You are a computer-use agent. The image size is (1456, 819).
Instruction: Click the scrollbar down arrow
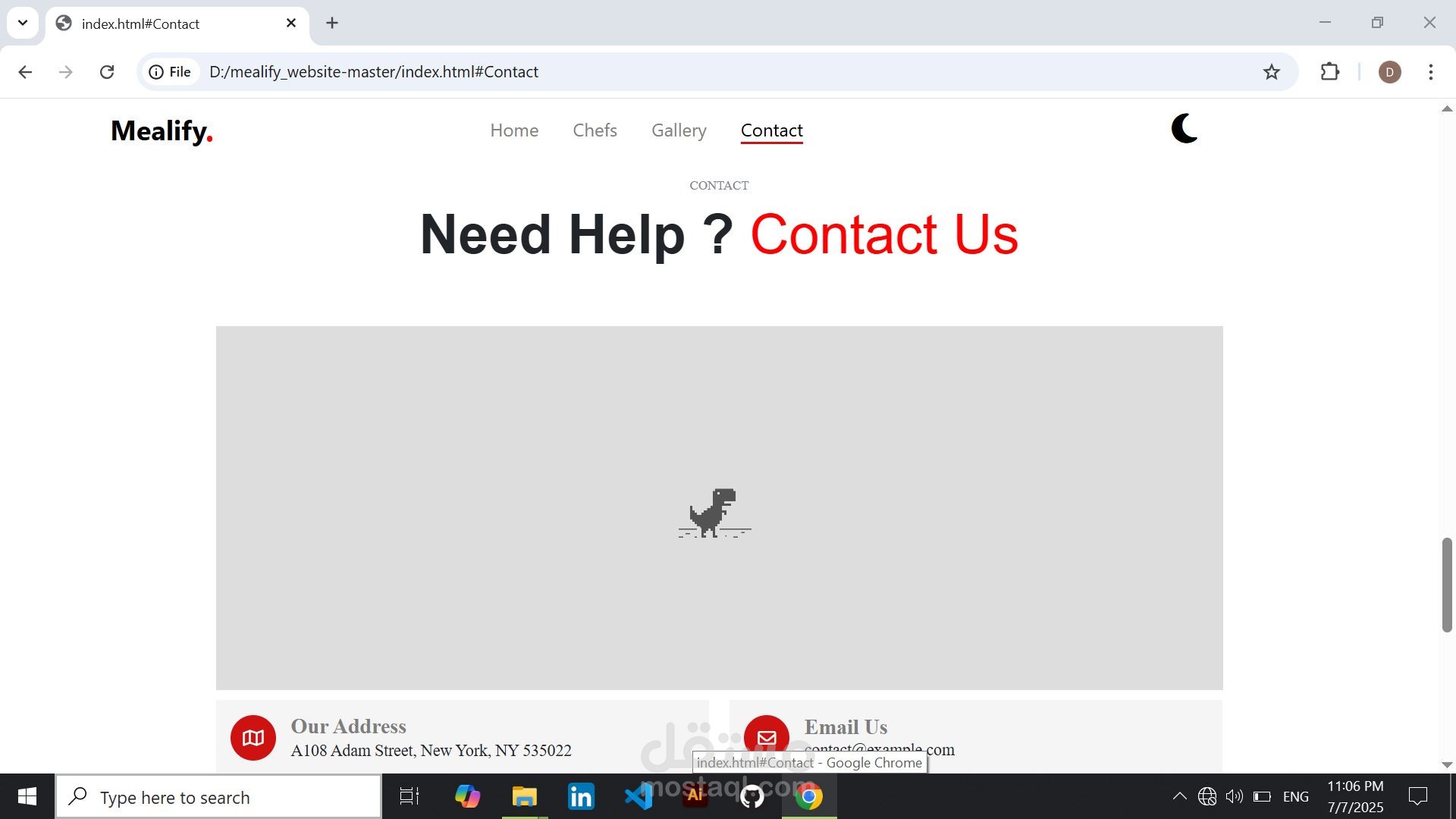(1447, 764)
